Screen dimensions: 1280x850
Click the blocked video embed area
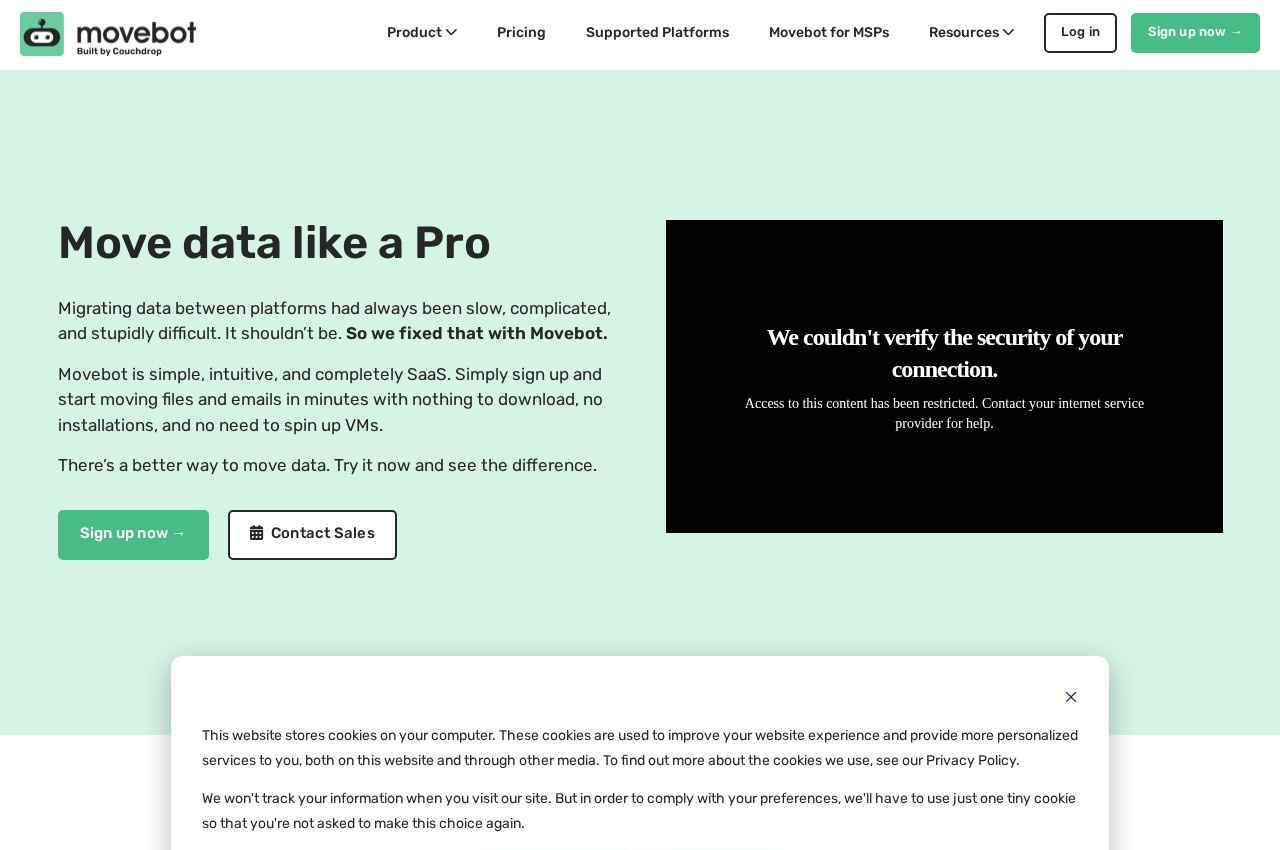[x=944, y=376]
